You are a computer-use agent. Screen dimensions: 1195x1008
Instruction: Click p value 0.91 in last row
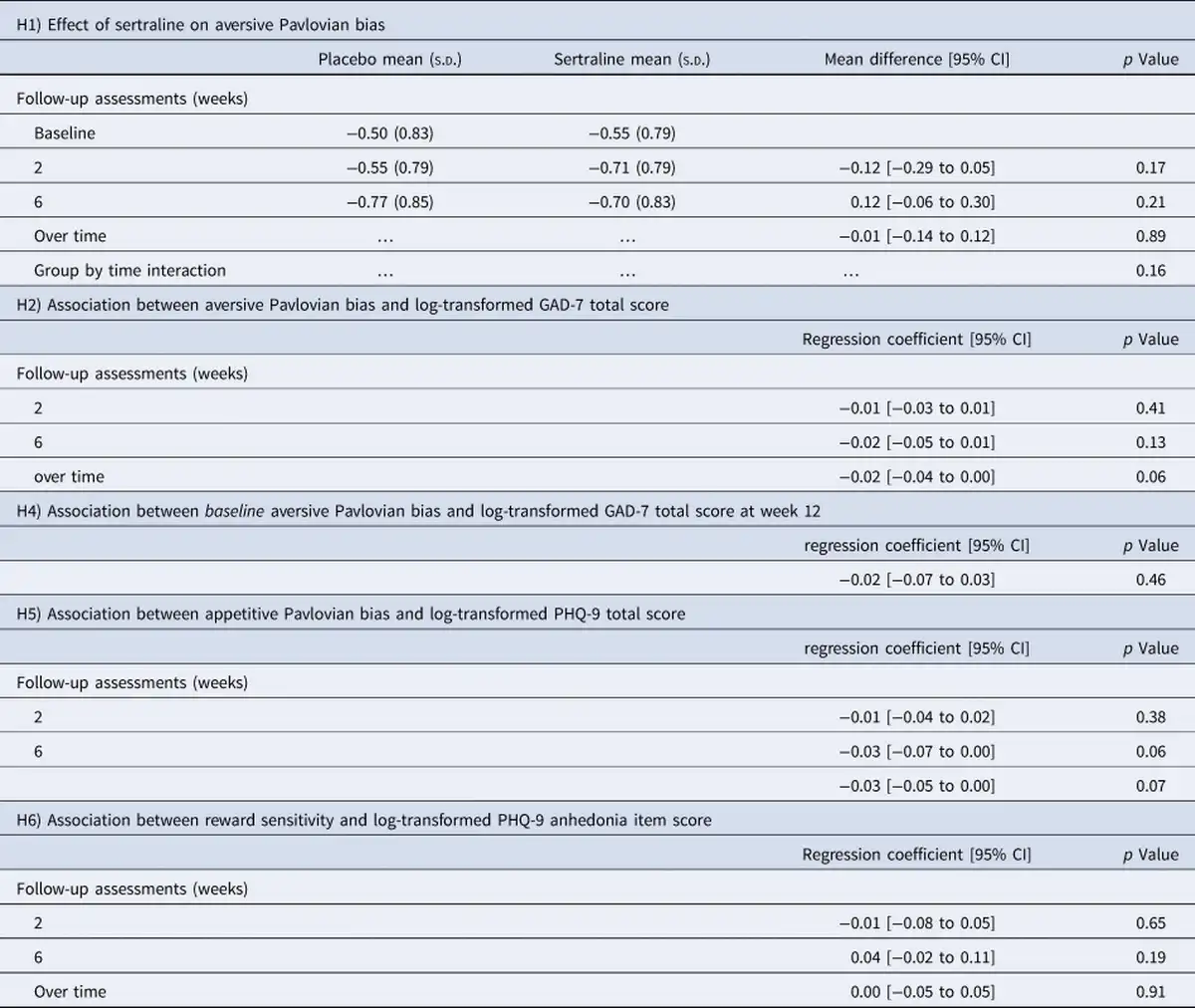[x=1150, y=991]
